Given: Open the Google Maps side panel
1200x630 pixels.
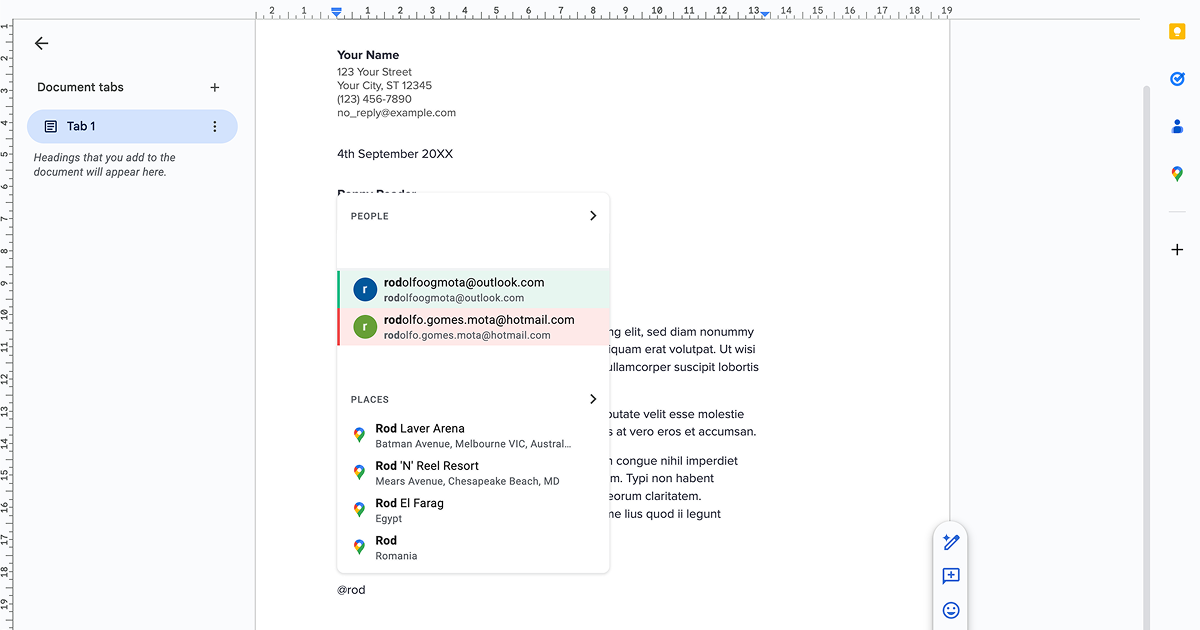Looking at the screenshot, I should coord(1176,173).
